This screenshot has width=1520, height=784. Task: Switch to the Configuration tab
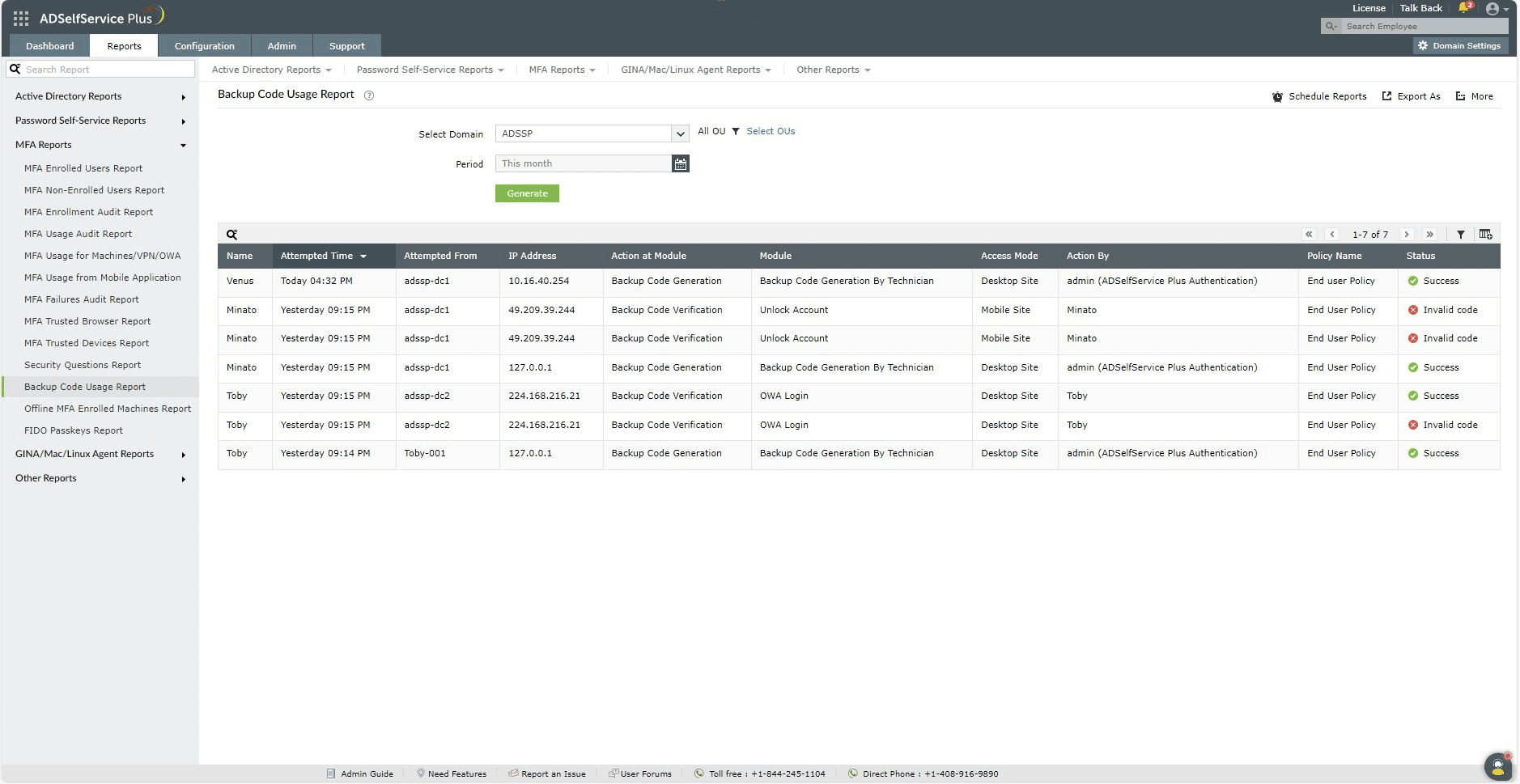point(204,46)
